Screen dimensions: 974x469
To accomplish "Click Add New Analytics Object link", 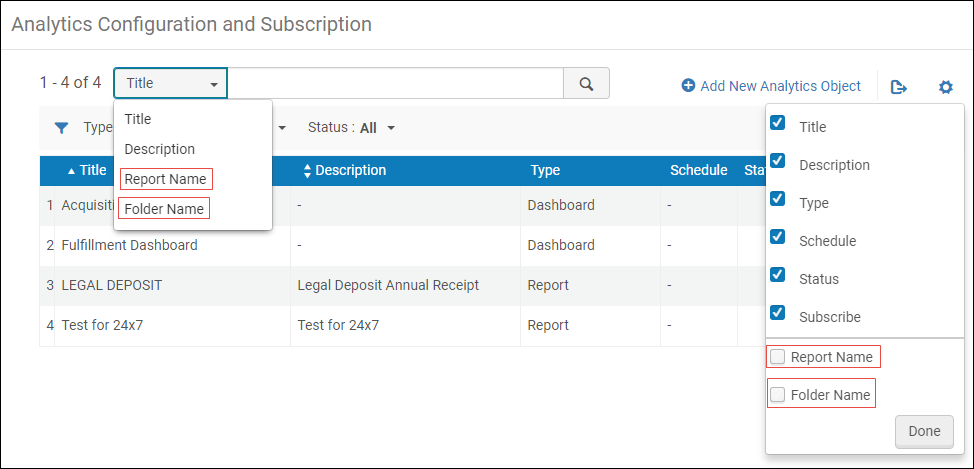I will 780,86.
